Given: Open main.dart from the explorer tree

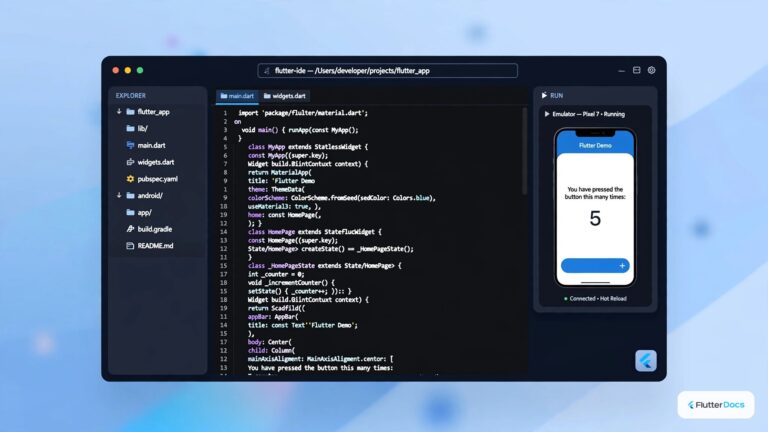Looking at the screenshot, I should 151,145.
